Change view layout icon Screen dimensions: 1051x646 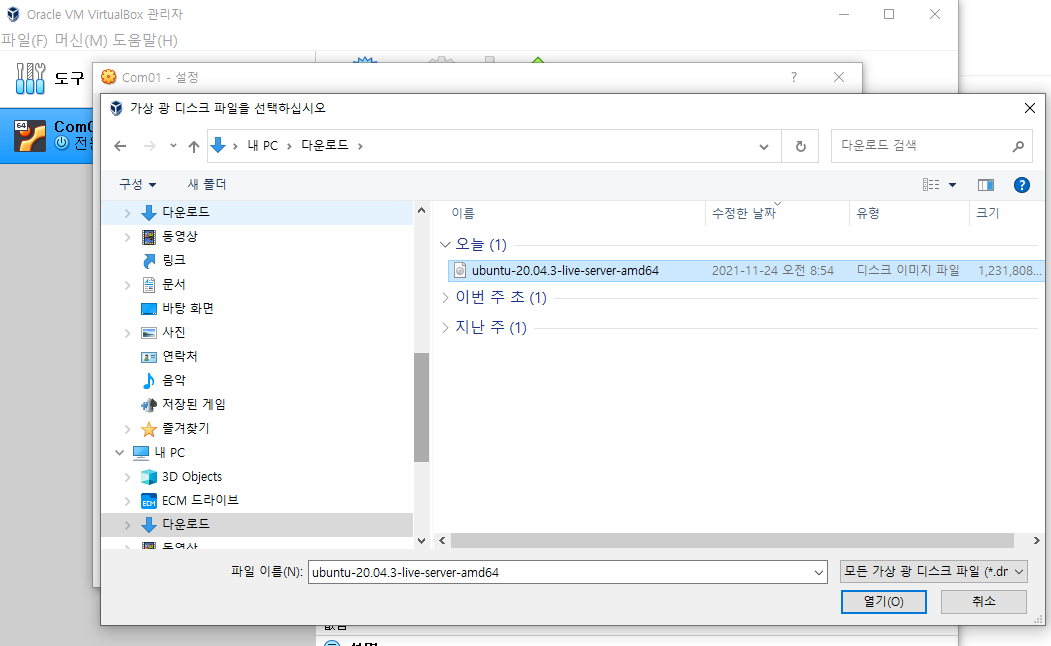click(x=931, y=185)
